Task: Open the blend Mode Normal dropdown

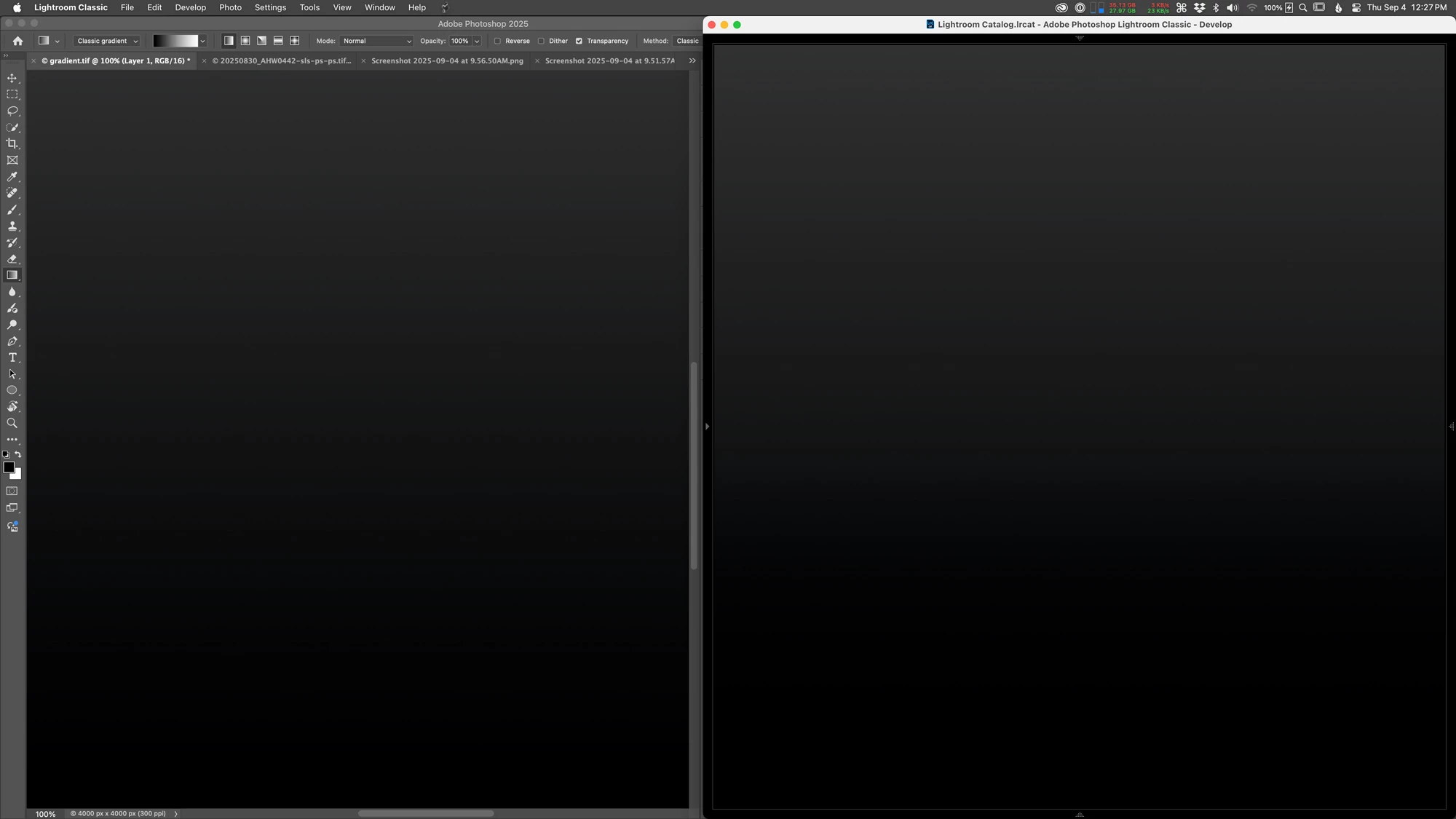Action: 376,41
